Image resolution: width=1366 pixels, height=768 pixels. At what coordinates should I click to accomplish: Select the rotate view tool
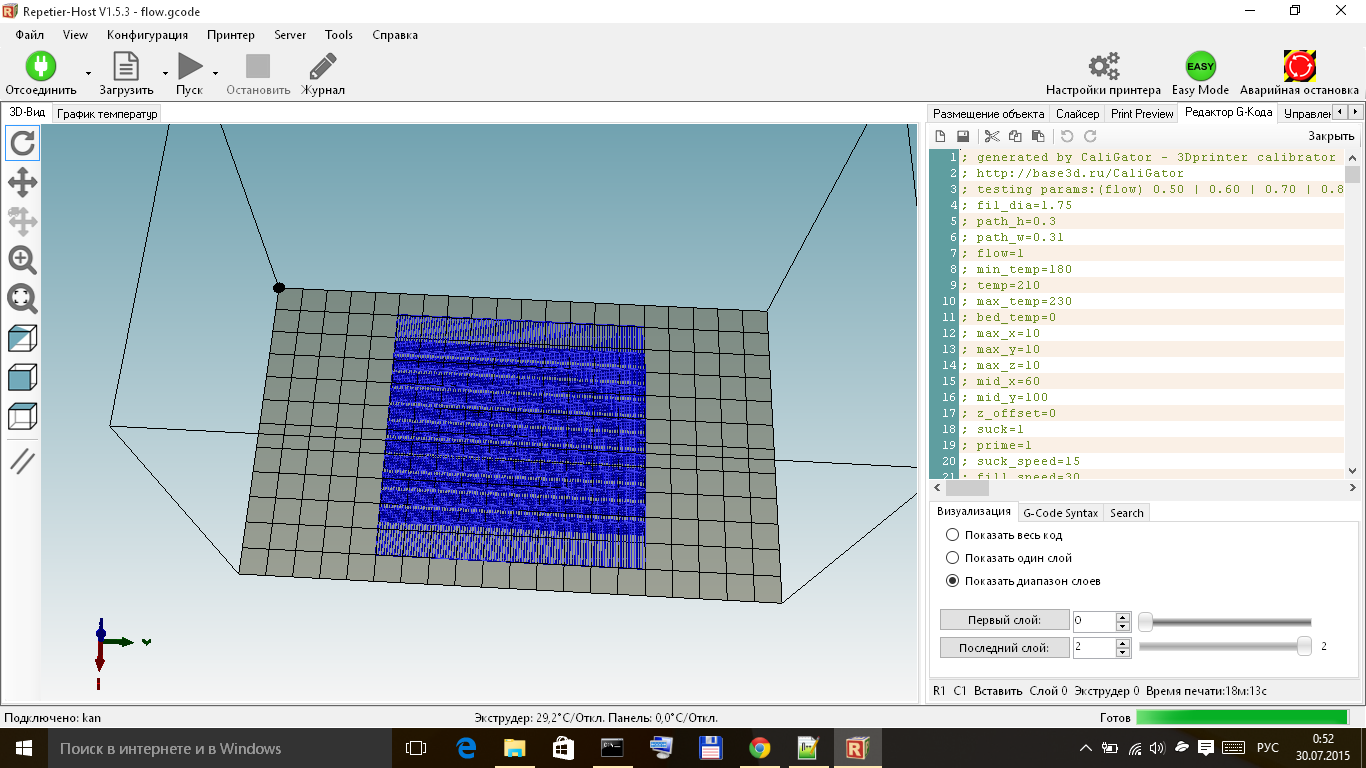coord(23,143)
